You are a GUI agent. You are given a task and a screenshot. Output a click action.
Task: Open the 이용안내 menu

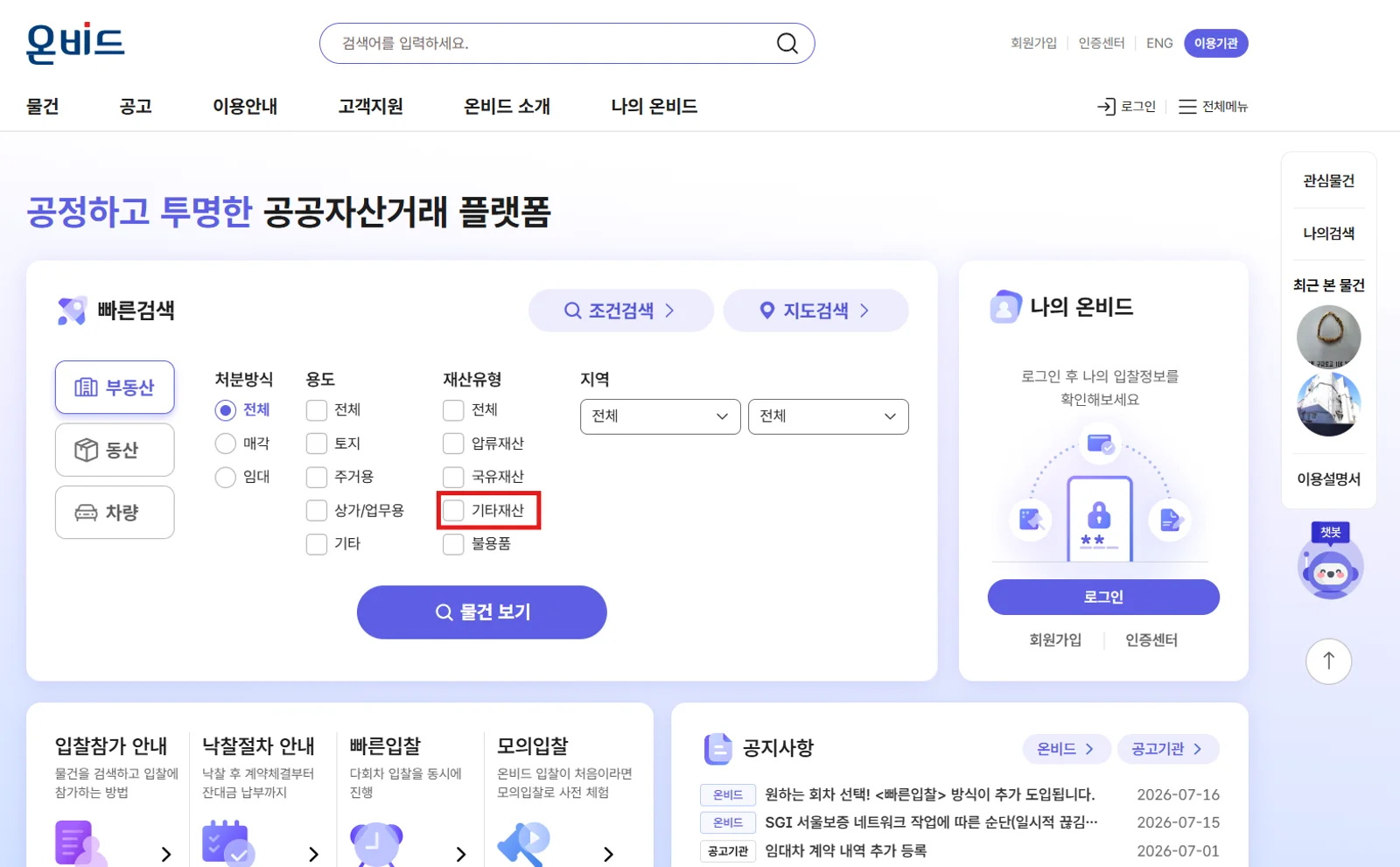(245, 106)
